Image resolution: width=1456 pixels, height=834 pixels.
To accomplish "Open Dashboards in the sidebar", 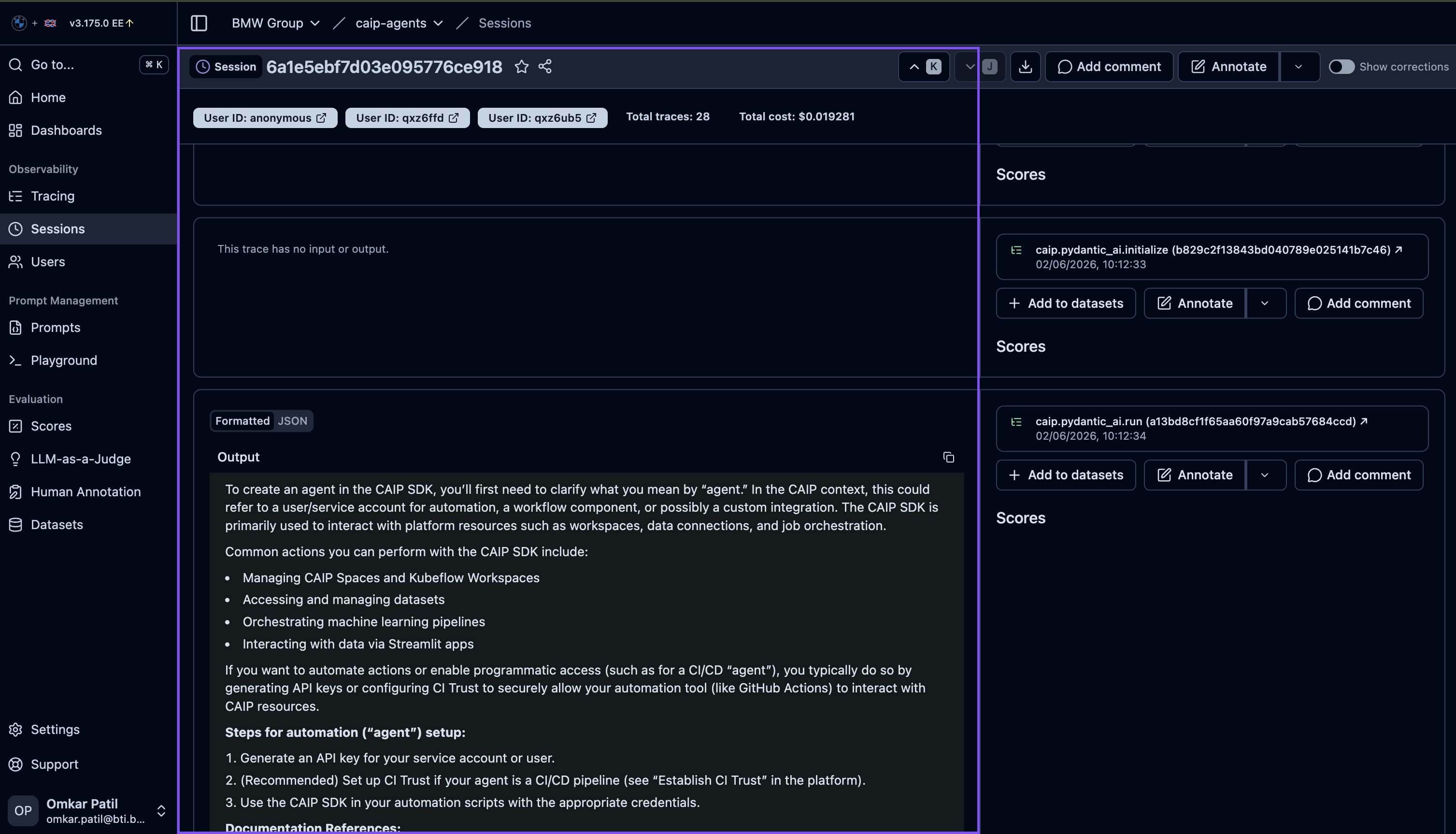I will point(88,130).
